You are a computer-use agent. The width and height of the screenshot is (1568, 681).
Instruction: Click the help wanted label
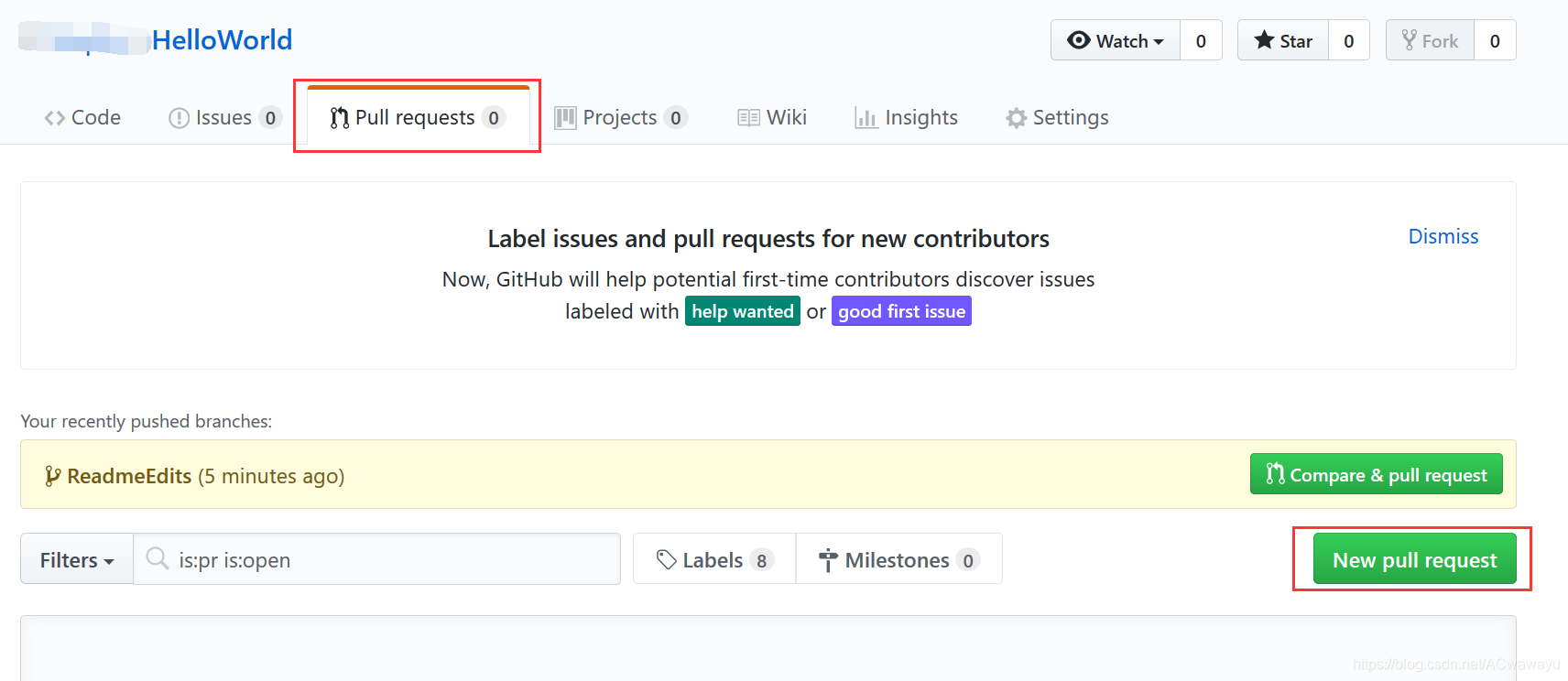[x=743, y=311]
